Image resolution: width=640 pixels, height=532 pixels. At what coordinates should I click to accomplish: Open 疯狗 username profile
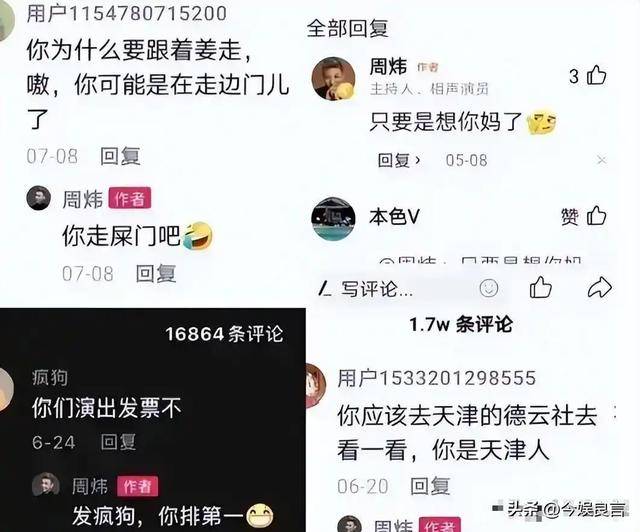coord(50,377)
